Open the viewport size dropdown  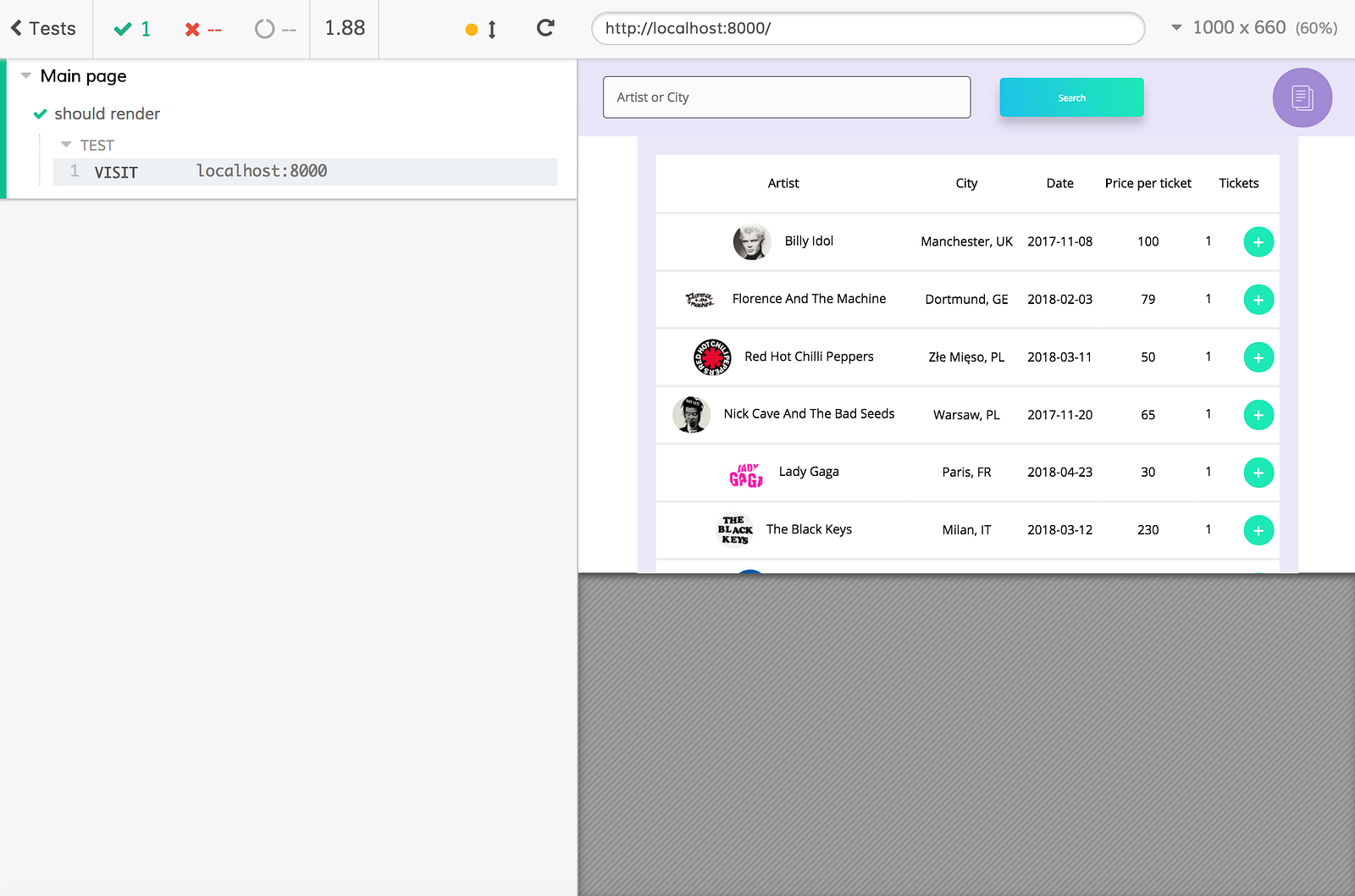point(1253,28)
